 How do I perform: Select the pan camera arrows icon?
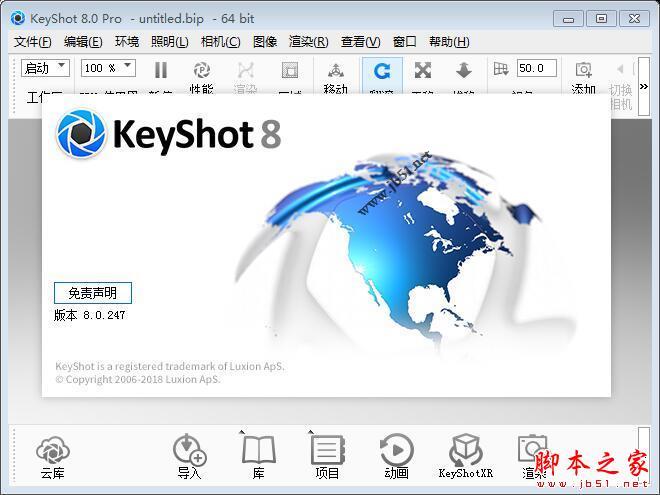coord(423,70)
